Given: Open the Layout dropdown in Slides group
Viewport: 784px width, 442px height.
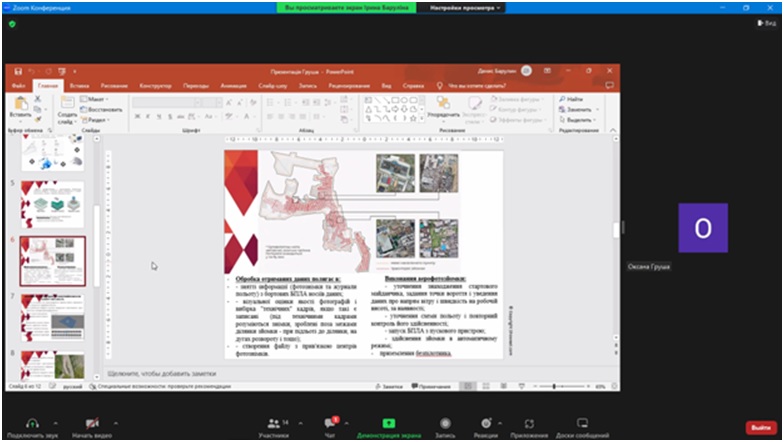Looking at the screenshot, I should pyautogui.click(x=94, y=99).
